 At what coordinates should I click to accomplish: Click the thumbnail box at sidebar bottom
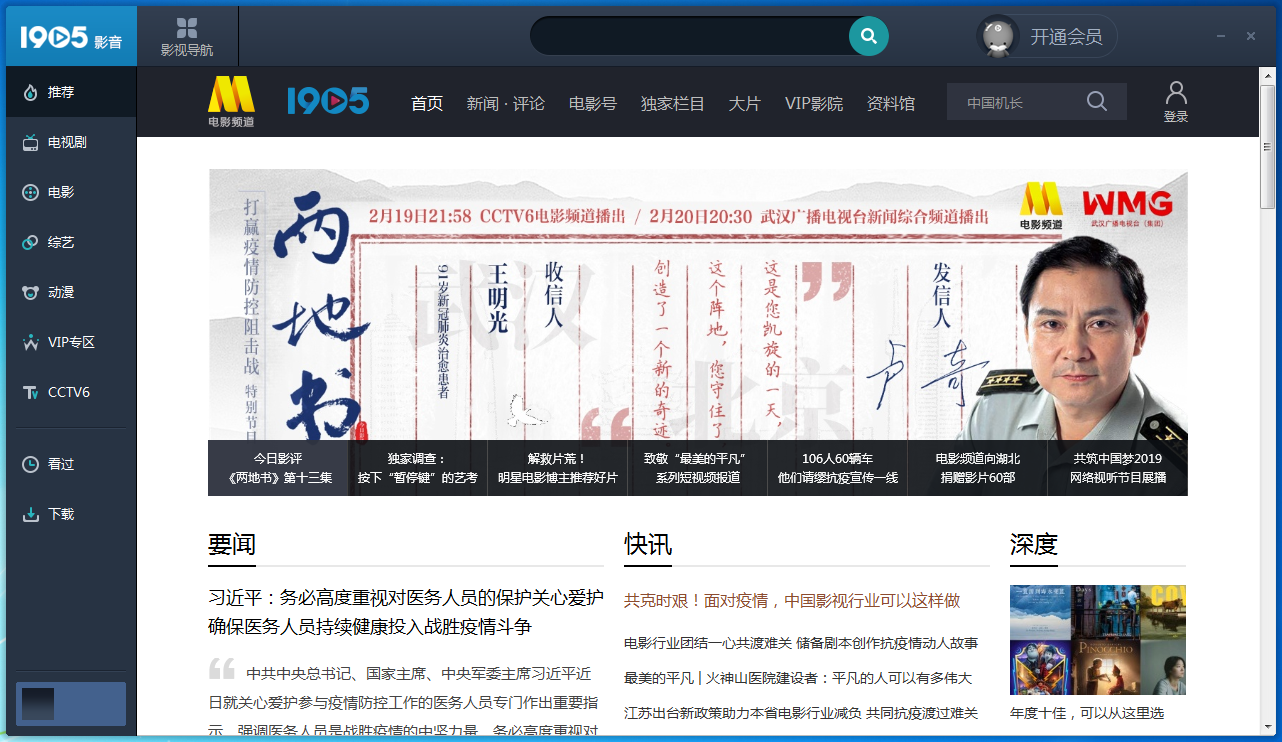(38, 704)
